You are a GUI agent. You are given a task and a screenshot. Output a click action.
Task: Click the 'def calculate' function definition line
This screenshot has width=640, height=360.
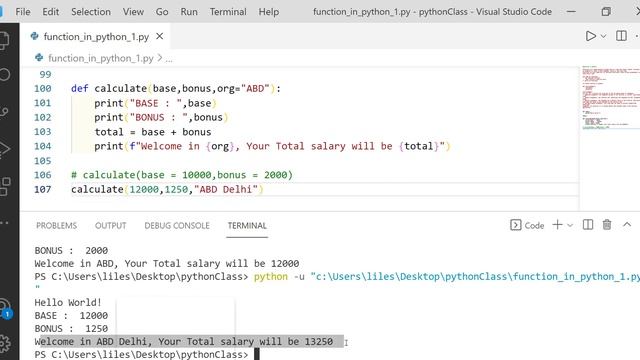pos(176,89)
